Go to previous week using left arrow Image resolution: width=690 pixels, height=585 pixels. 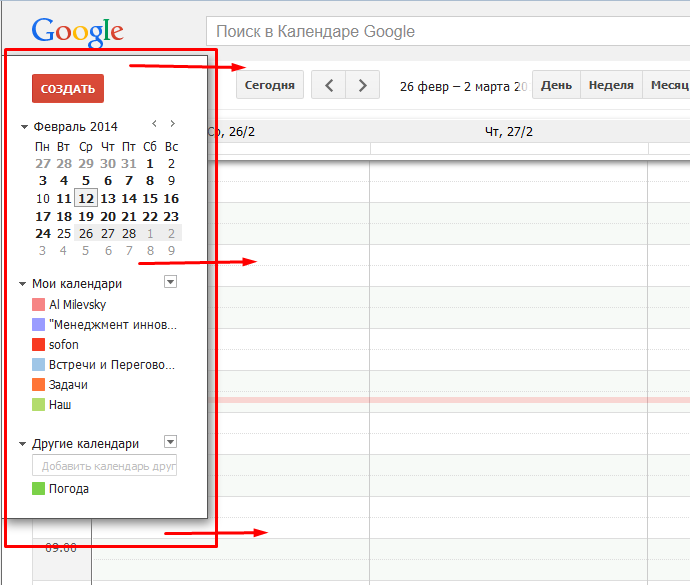pos(329,85)
